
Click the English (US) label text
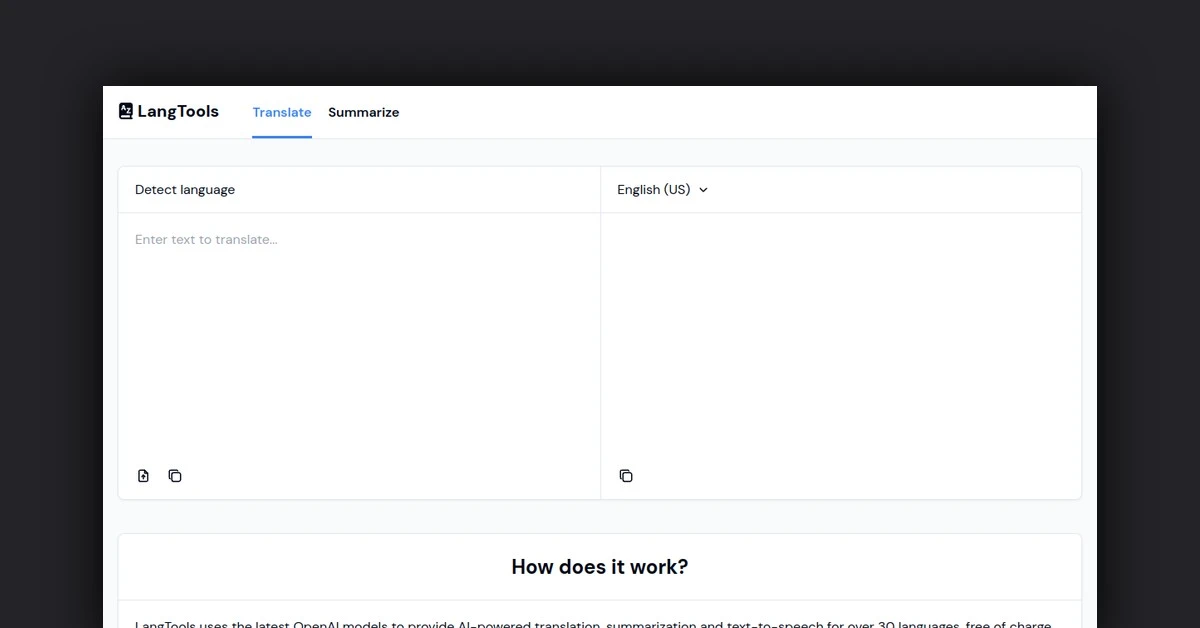pos(655,189)
